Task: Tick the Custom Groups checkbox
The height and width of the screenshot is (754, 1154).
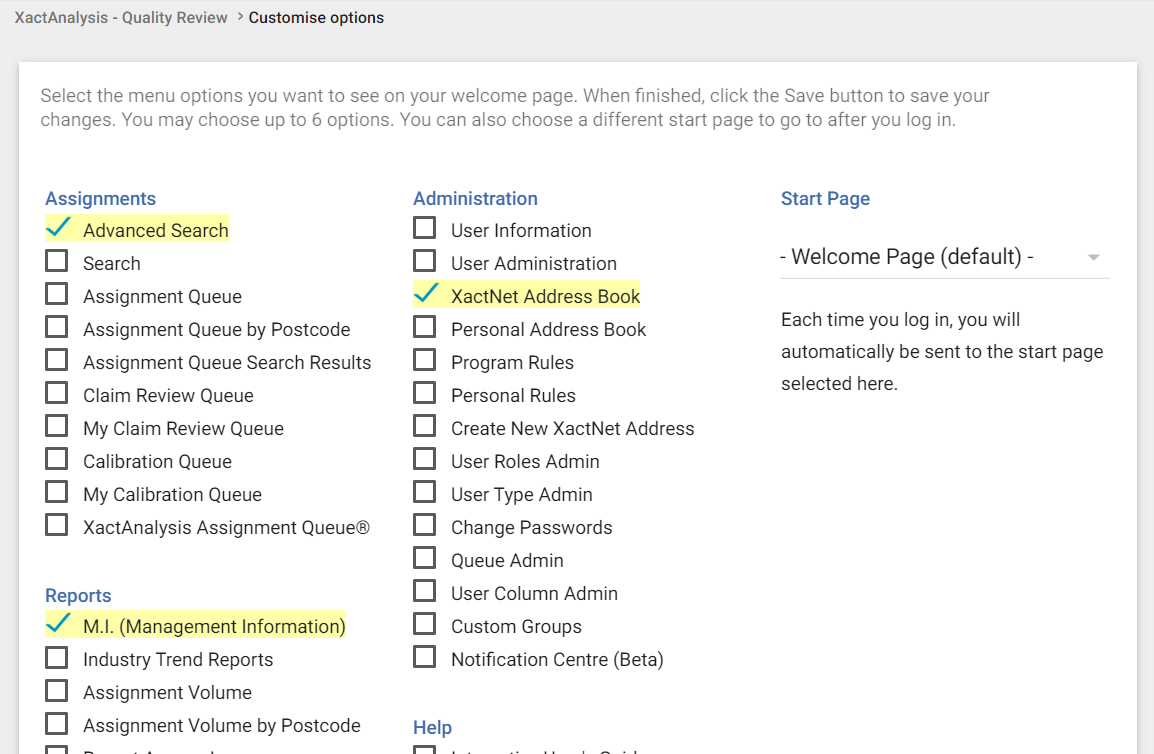Action: [425, 625]
